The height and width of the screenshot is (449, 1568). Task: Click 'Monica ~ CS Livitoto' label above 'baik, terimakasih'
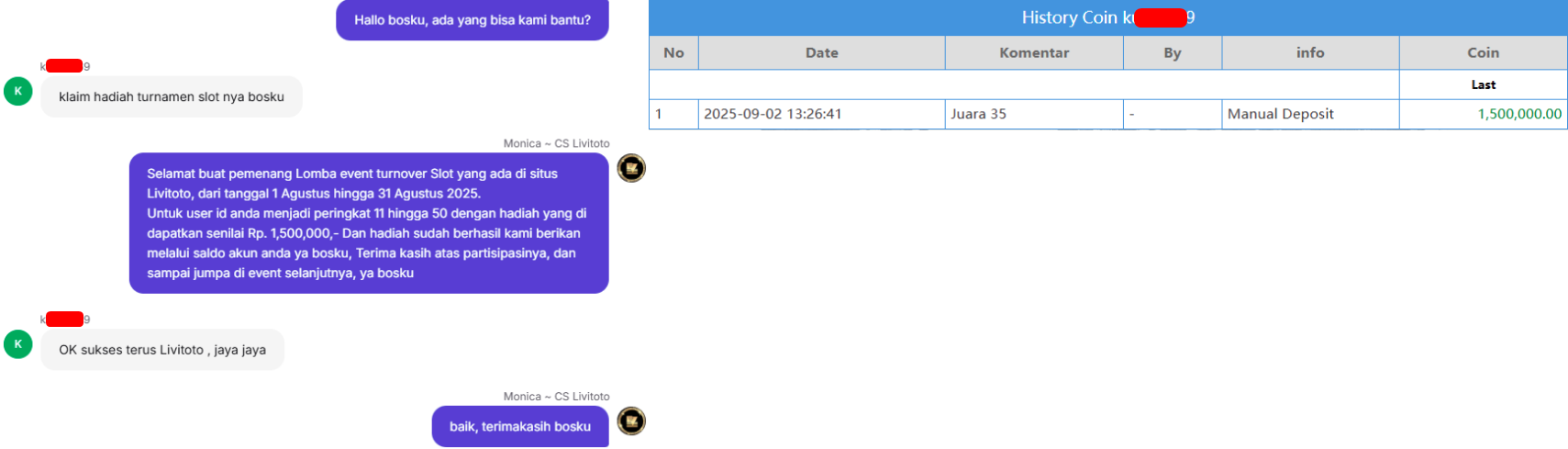click(x=556, y=397)
